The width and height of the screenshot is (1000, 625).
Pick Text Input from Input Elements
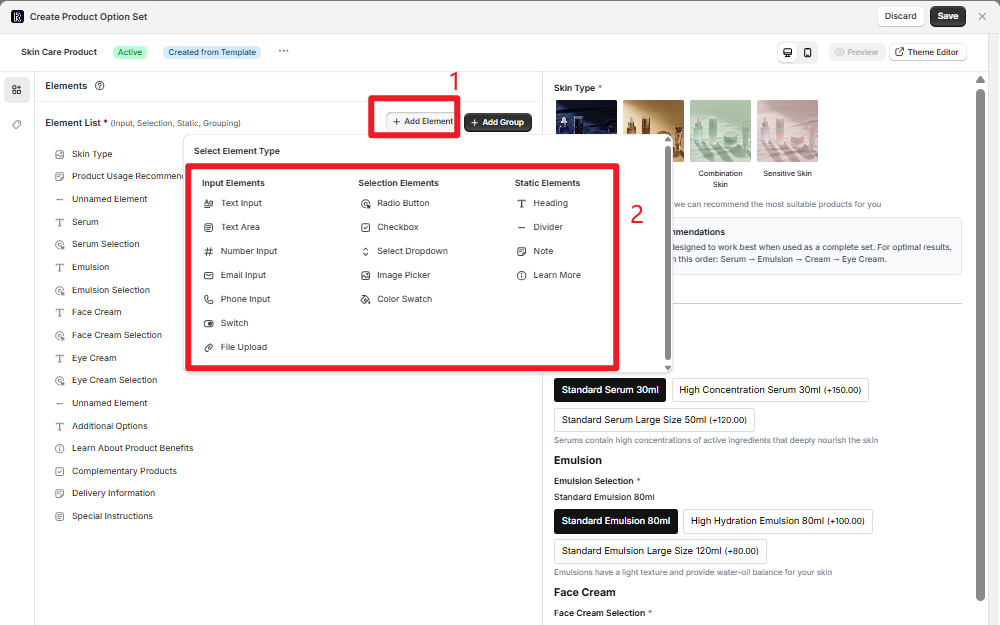pos(240,203)
